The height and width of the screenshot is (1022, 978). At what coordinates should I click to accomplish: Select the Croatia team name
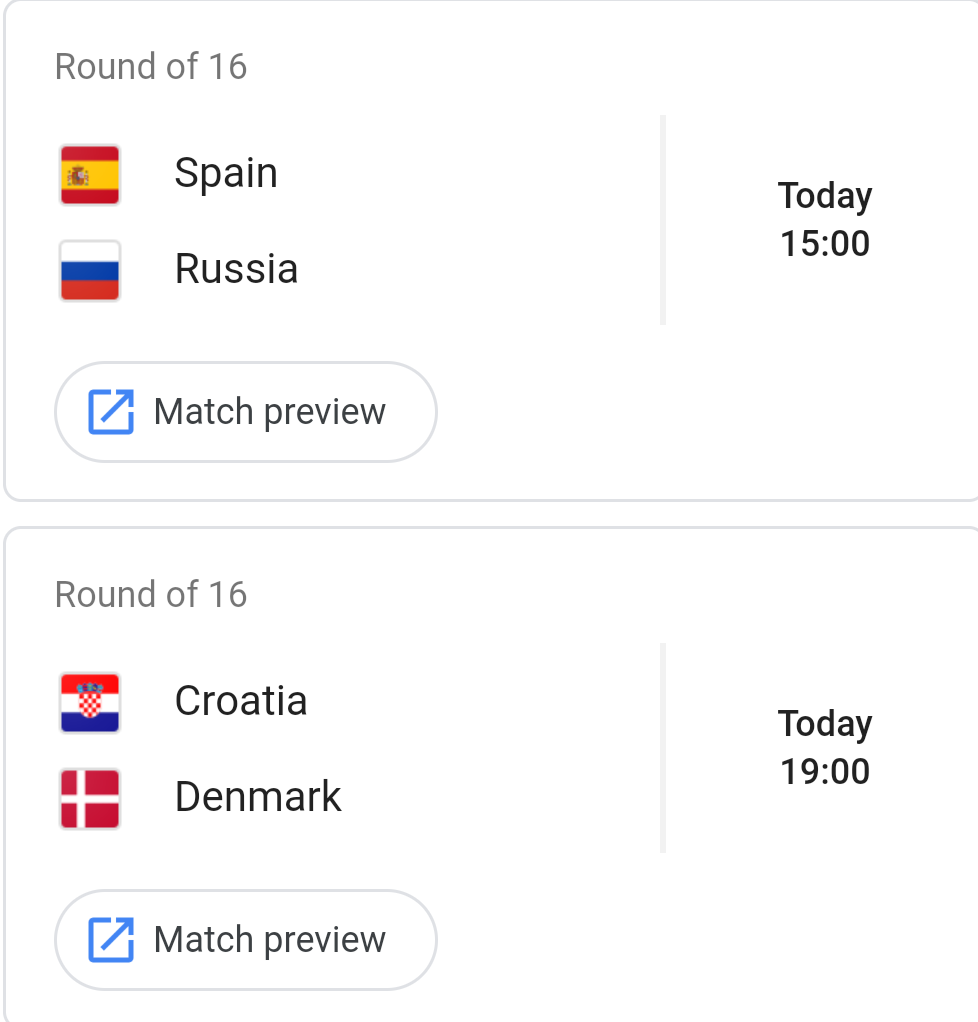click(240, 701)
